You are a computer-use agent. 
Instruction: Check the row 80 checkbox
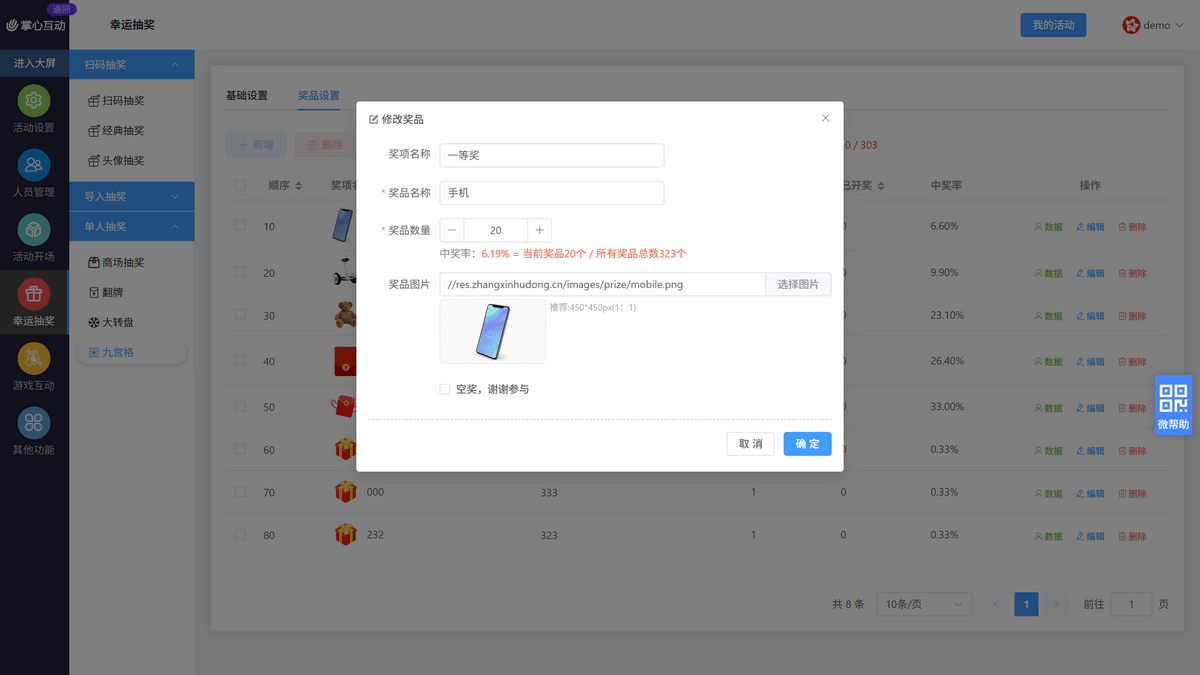240,535
